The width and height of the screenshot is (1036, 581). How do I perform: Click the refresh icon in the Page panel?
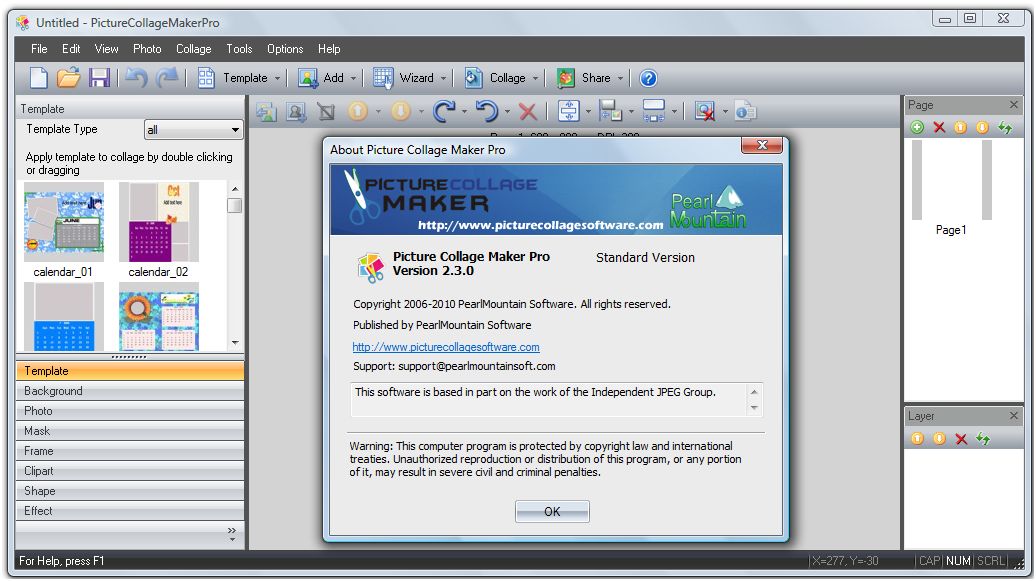(1005, 127)
